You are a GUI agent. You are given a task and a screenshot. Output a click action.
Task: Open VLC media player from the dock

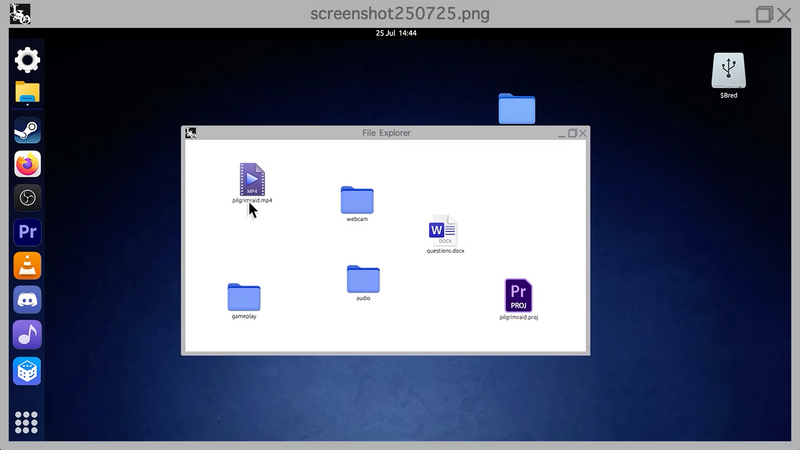pos(27,266)
